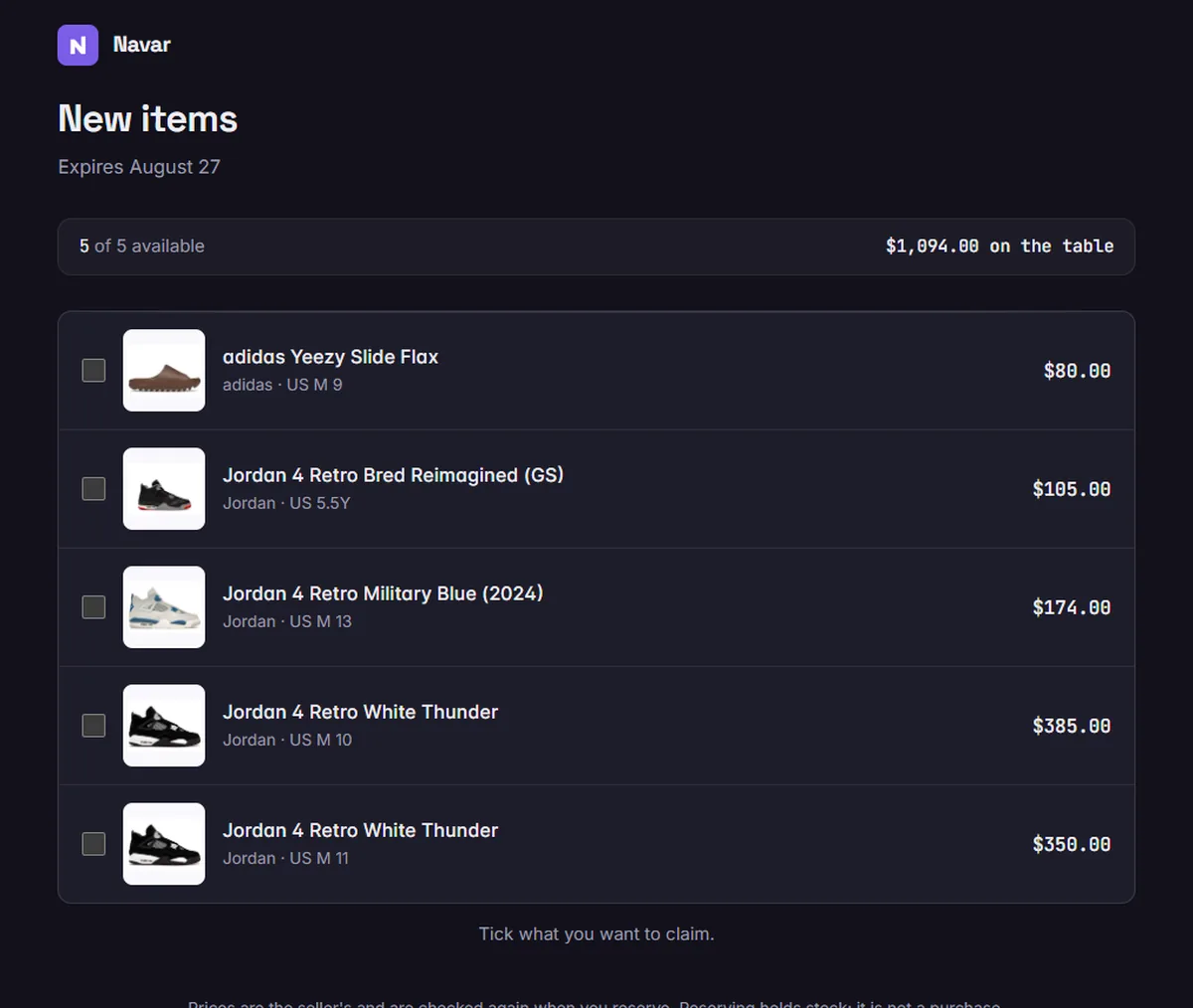Open the White Thunder US M 10 thumbnail
The width and height of the screenshot is (1193, 1008).
(x=164, y=725)
